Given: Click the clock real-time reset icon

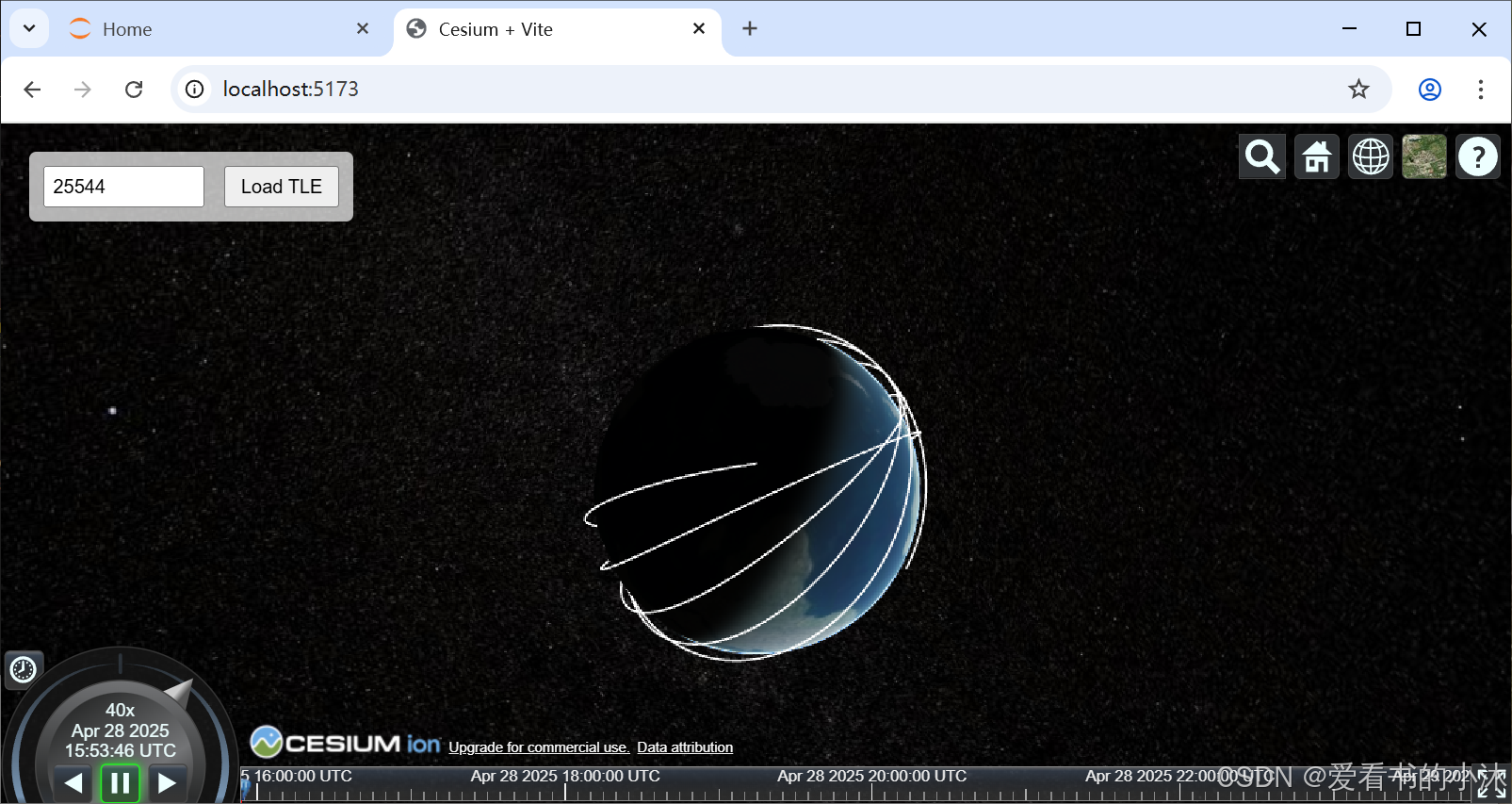Looking at the screenshot, I should click(23, 669).
